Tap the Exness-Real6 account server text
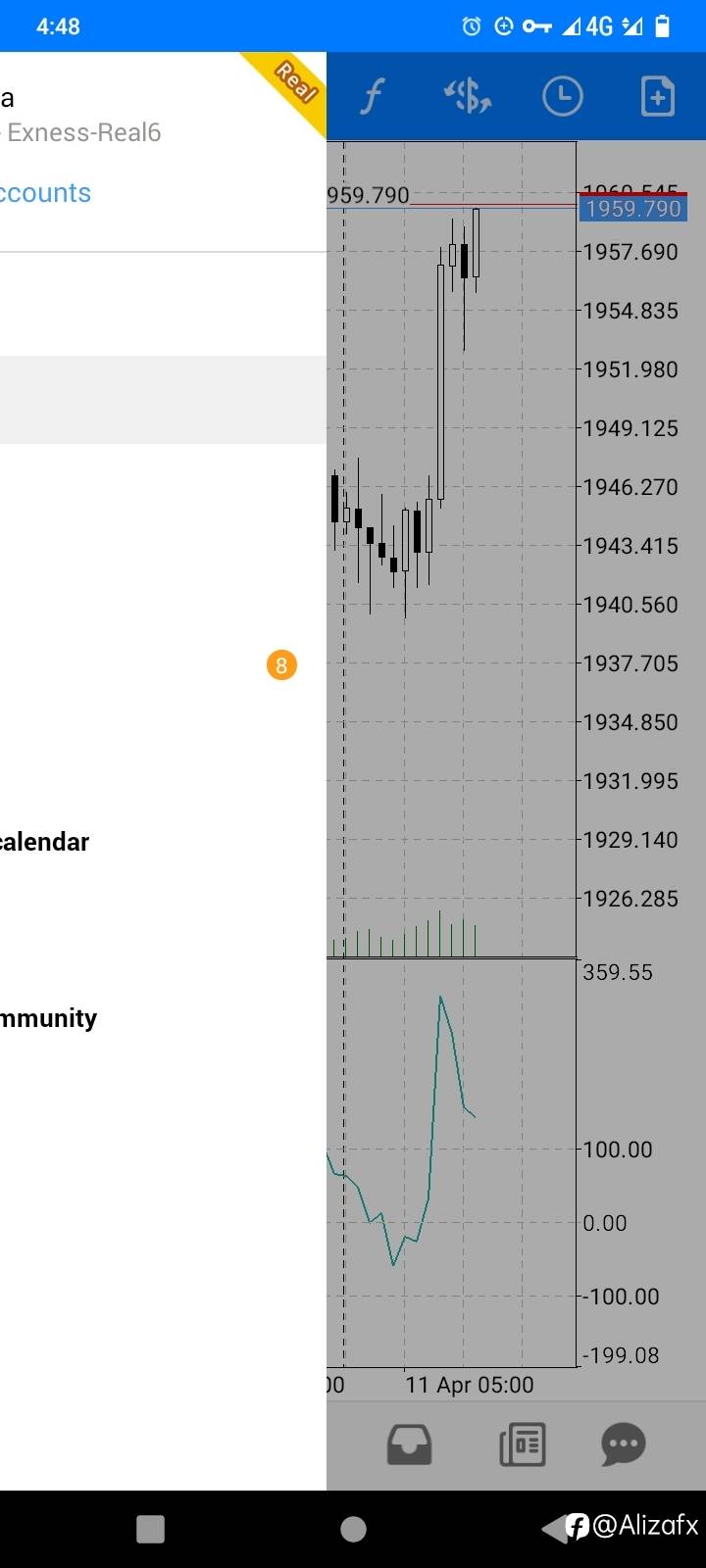The image size is (706, 1568). [x=83, y=132]
